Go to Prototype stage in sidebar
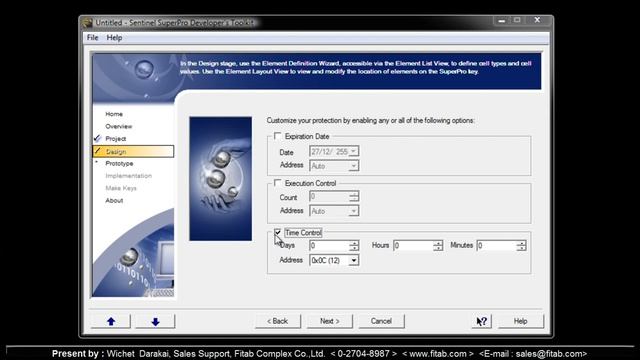This screenshot has width=640, height=360. pos(119,163)
